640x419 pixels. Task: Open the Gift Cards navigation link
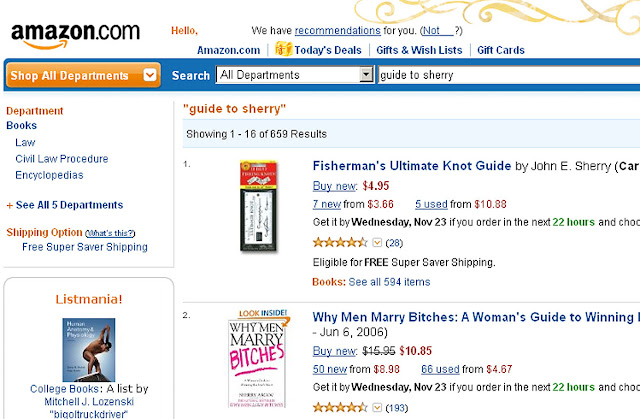pyautogui.click(x=501, y=50)
